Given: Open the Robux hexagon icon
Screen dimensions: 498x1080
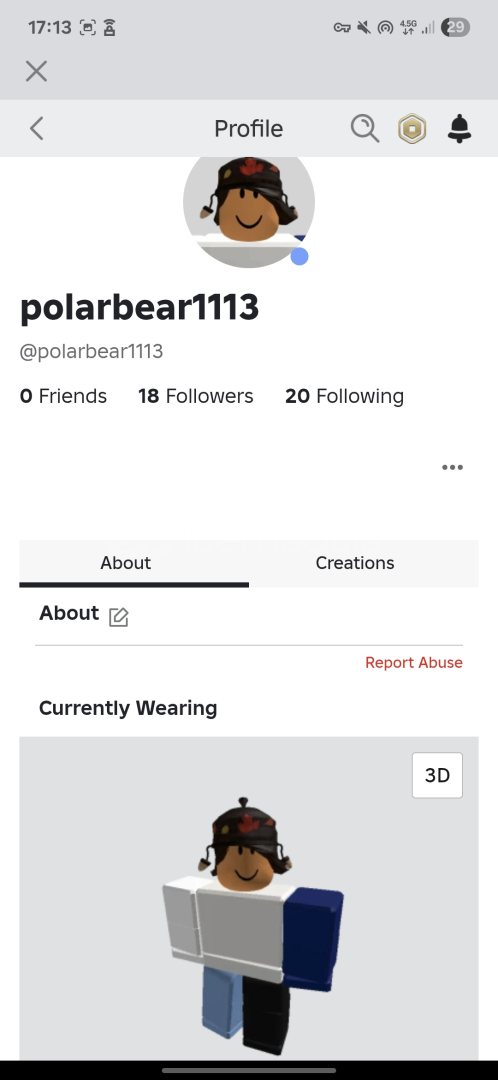Looking at the screenshot, I should coord(412,129).
